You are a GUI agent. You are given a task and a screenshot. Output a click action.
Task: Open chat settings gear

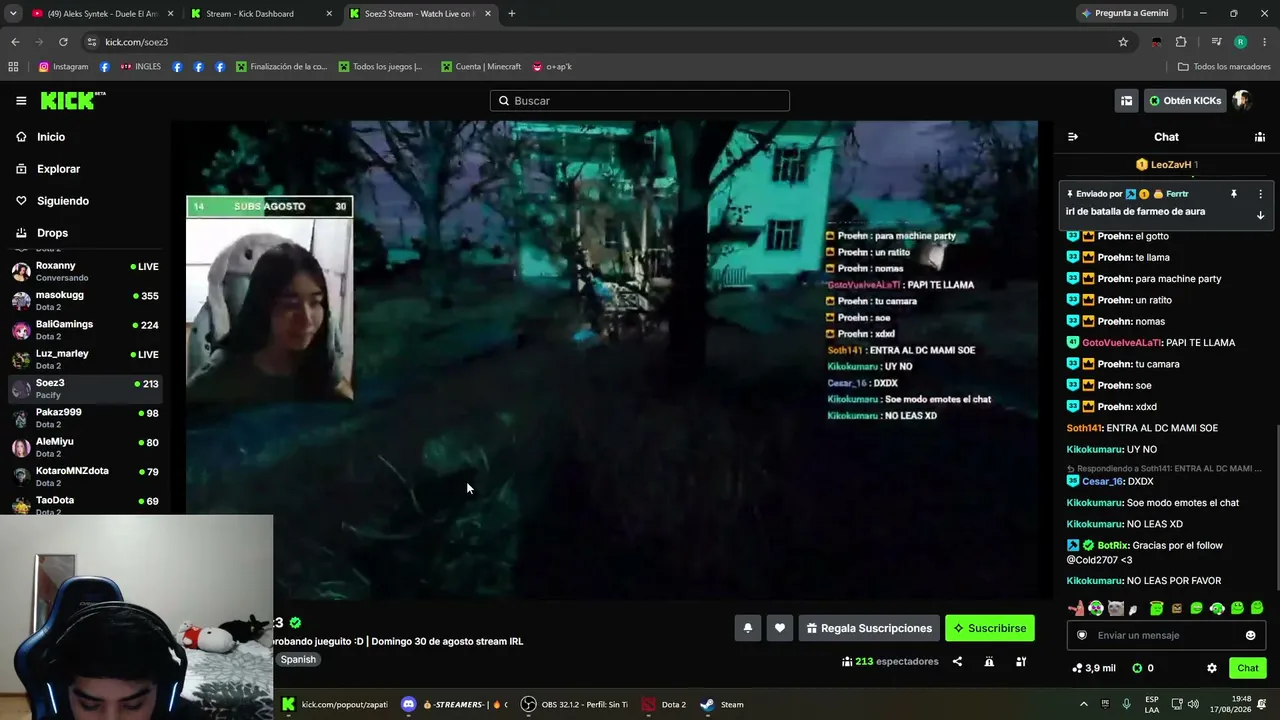[x=1212, y=668]
